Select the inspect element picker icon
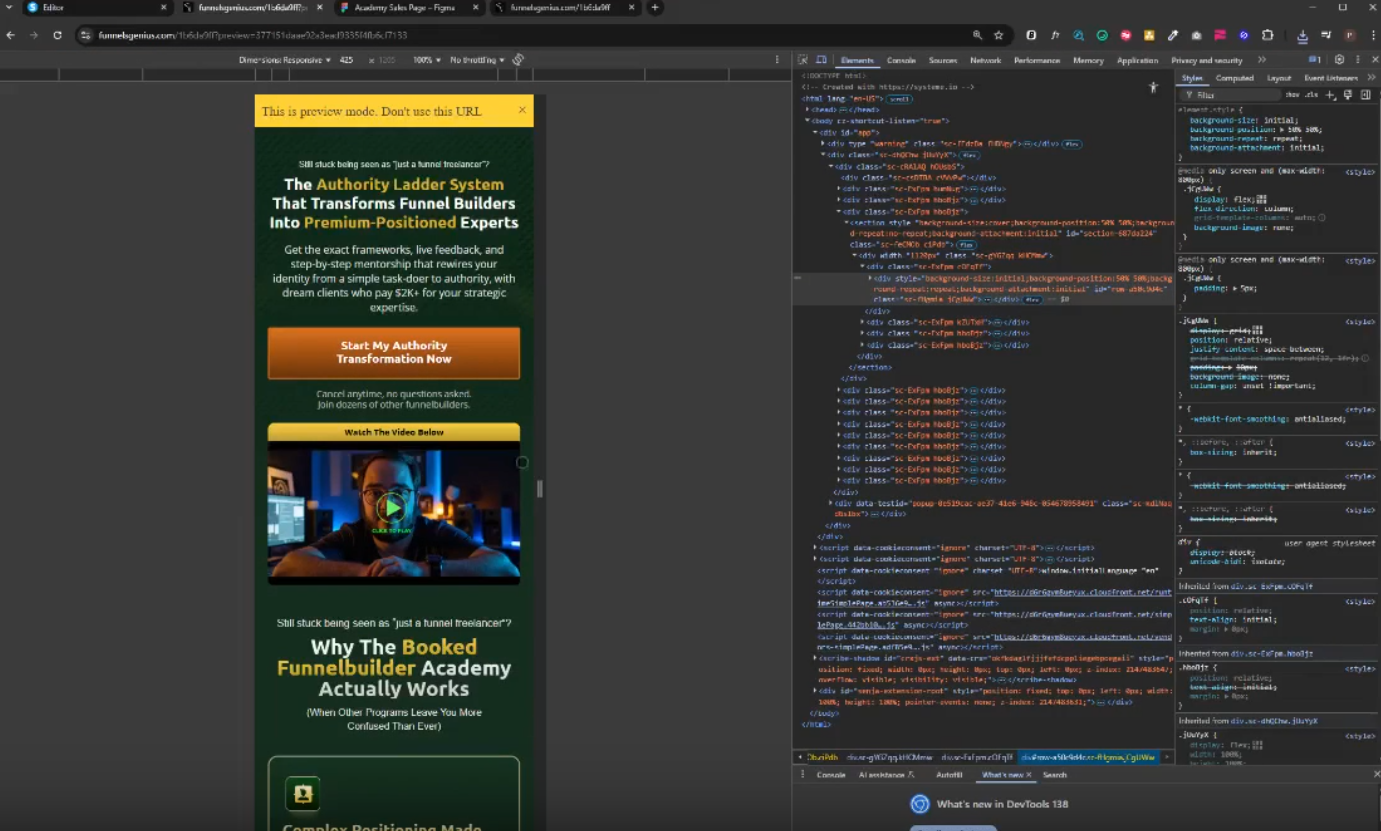This screenshot has height=831, width=1381. pyautogui.click(x=805, y=60)
